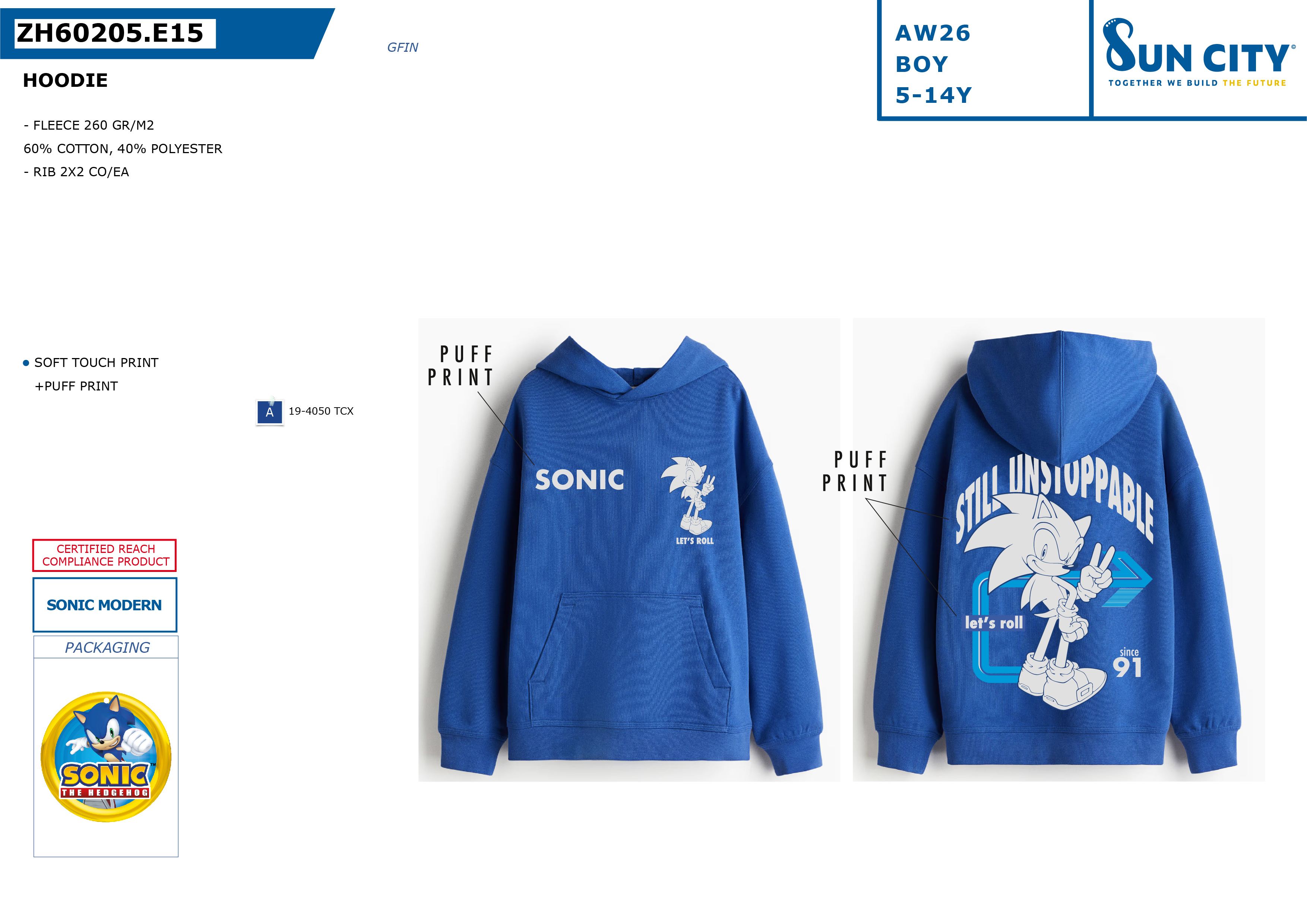
Task: Select the ZH60205.E15 style code field
Action: (115, 33)
